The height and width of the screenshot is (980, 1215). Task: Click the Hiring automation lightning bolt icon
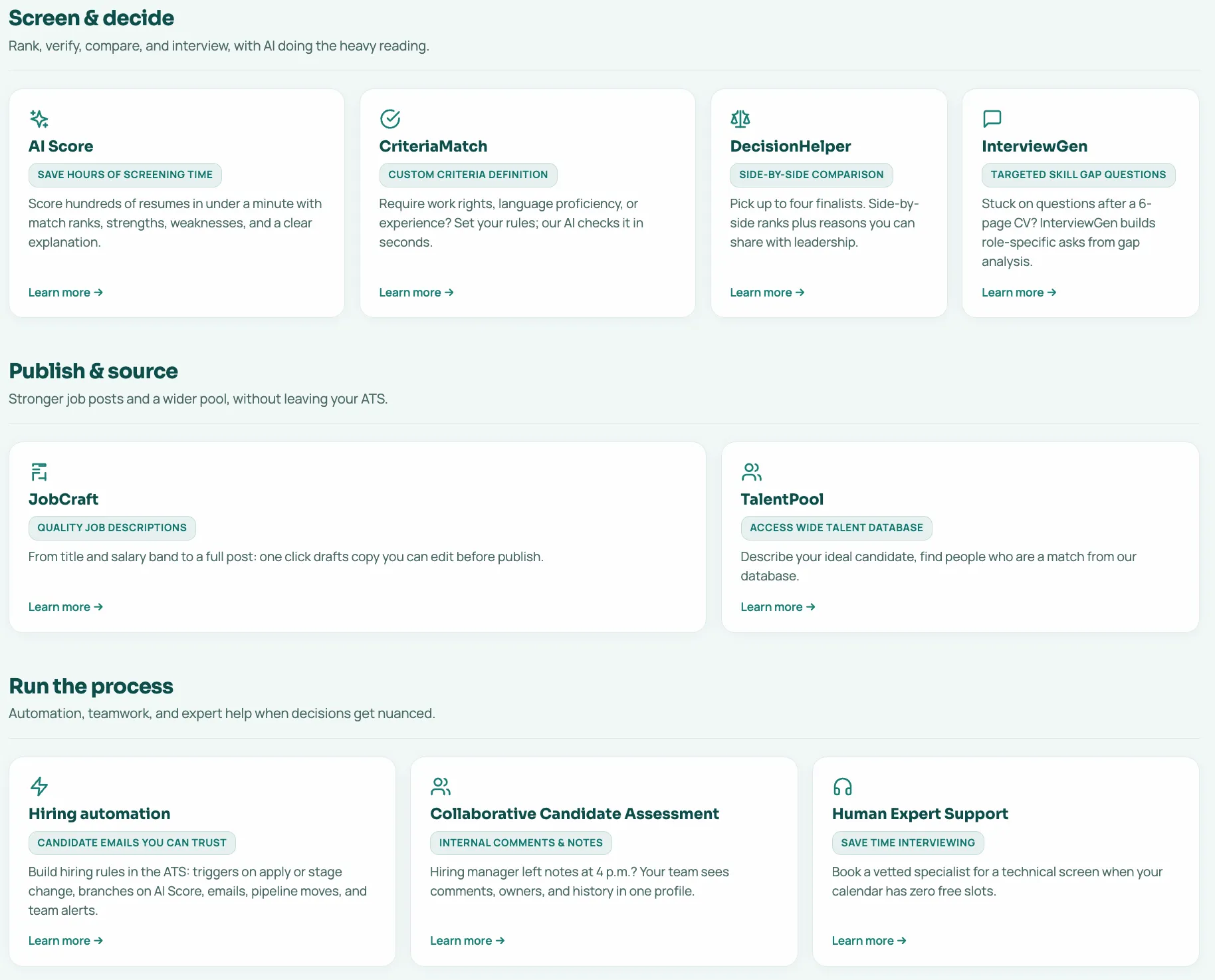(39, 787)
